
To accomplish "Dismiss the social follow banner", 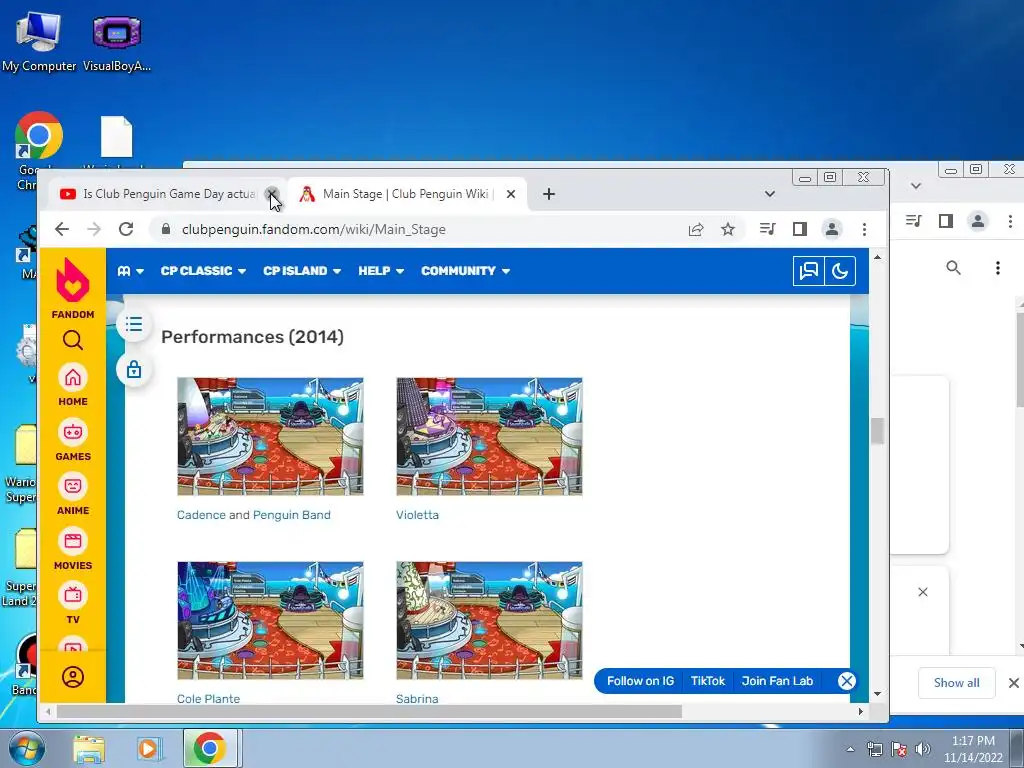I will tap(846, 681).
